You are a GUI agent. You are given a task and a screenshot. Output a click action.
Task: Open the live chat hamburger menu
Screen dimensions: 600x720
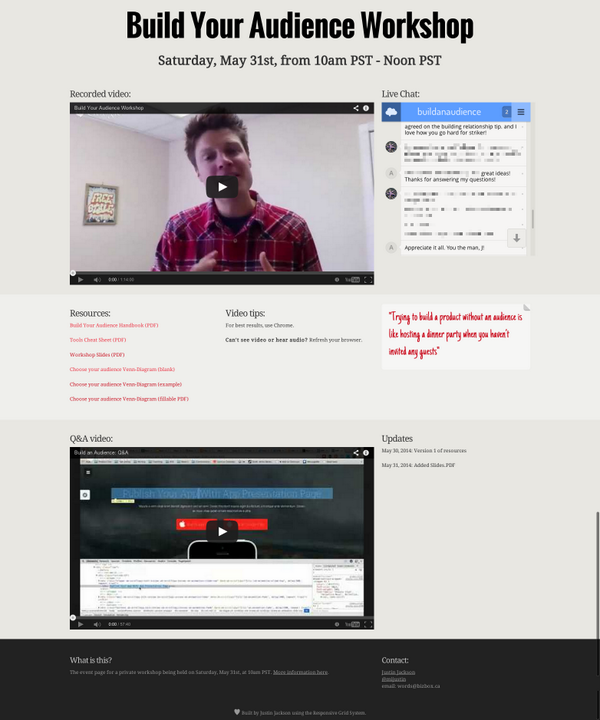[x=521, y=112]
